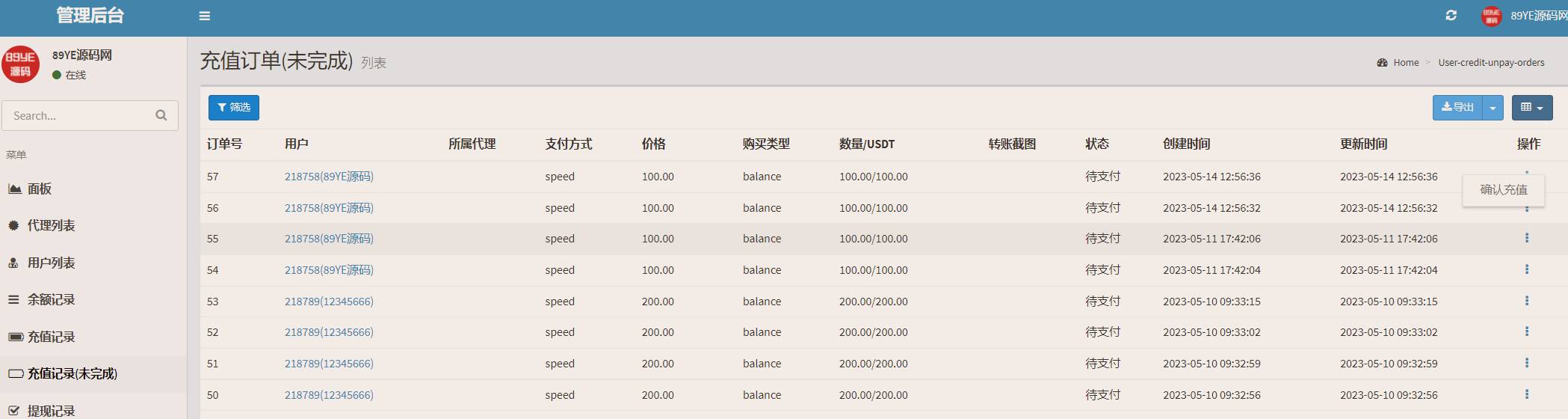Go to 代理列表 in sidebar
1568x419 pixels.
click(x=51, y=225)
